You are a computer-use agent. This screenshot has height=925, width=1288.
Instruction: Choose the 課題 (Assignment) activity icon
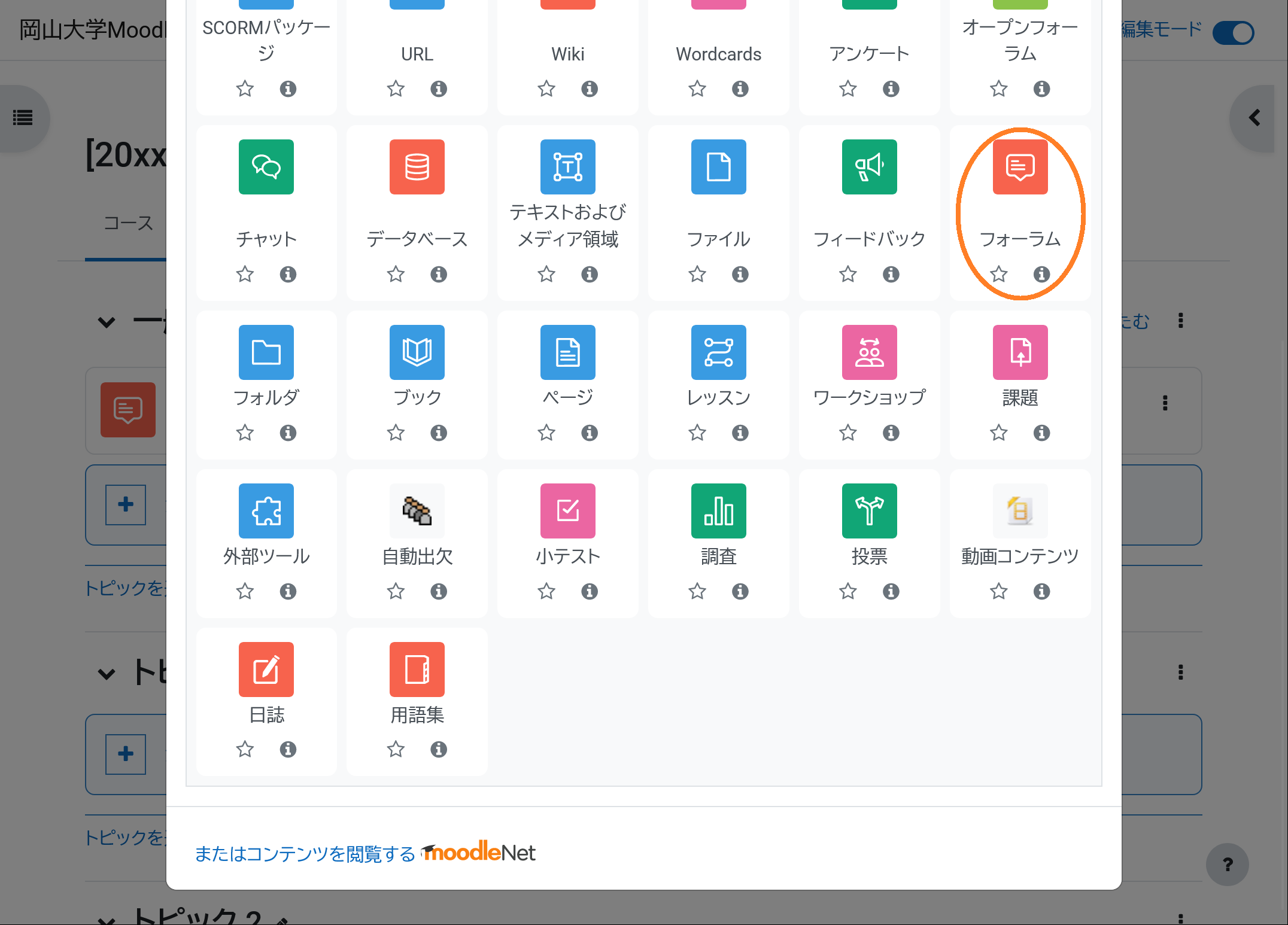click(x=1020, y=352)
